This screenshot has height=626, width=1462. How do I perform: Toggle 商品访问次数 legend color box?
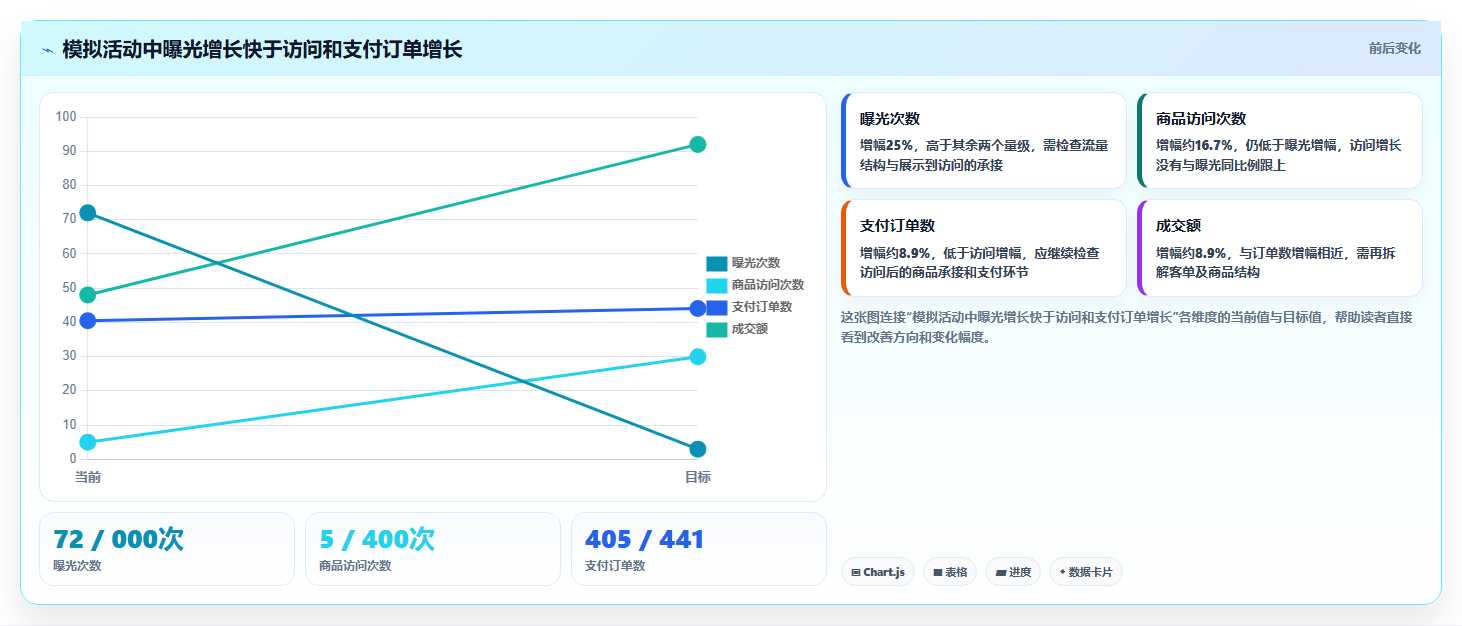point(717,285)
